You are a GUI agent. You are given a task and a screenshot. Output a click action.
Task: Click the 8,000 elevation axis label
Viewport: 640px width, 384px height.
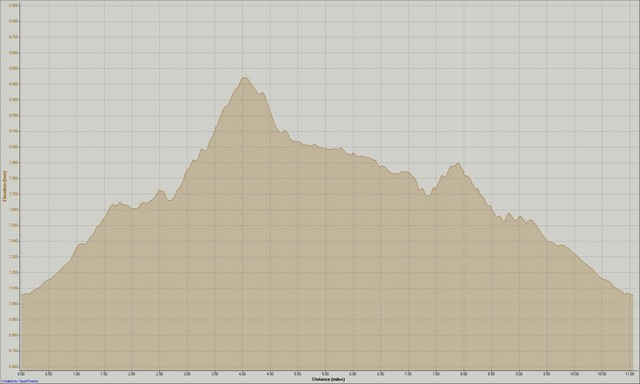pos(13,147)
